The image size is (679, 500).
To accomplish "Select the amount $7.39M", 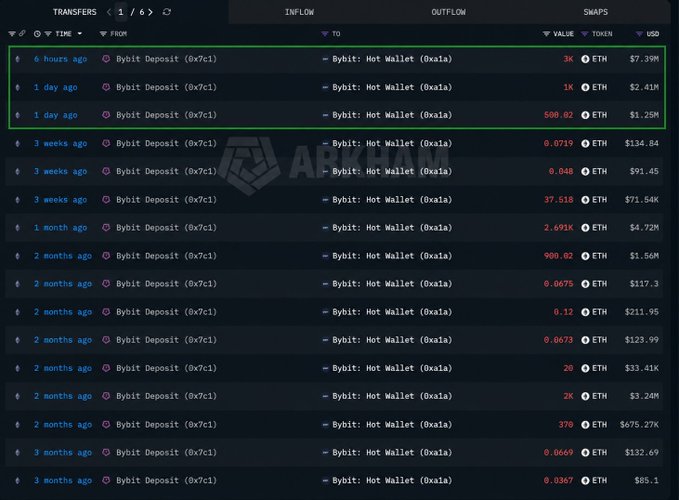I will point(644,59).
